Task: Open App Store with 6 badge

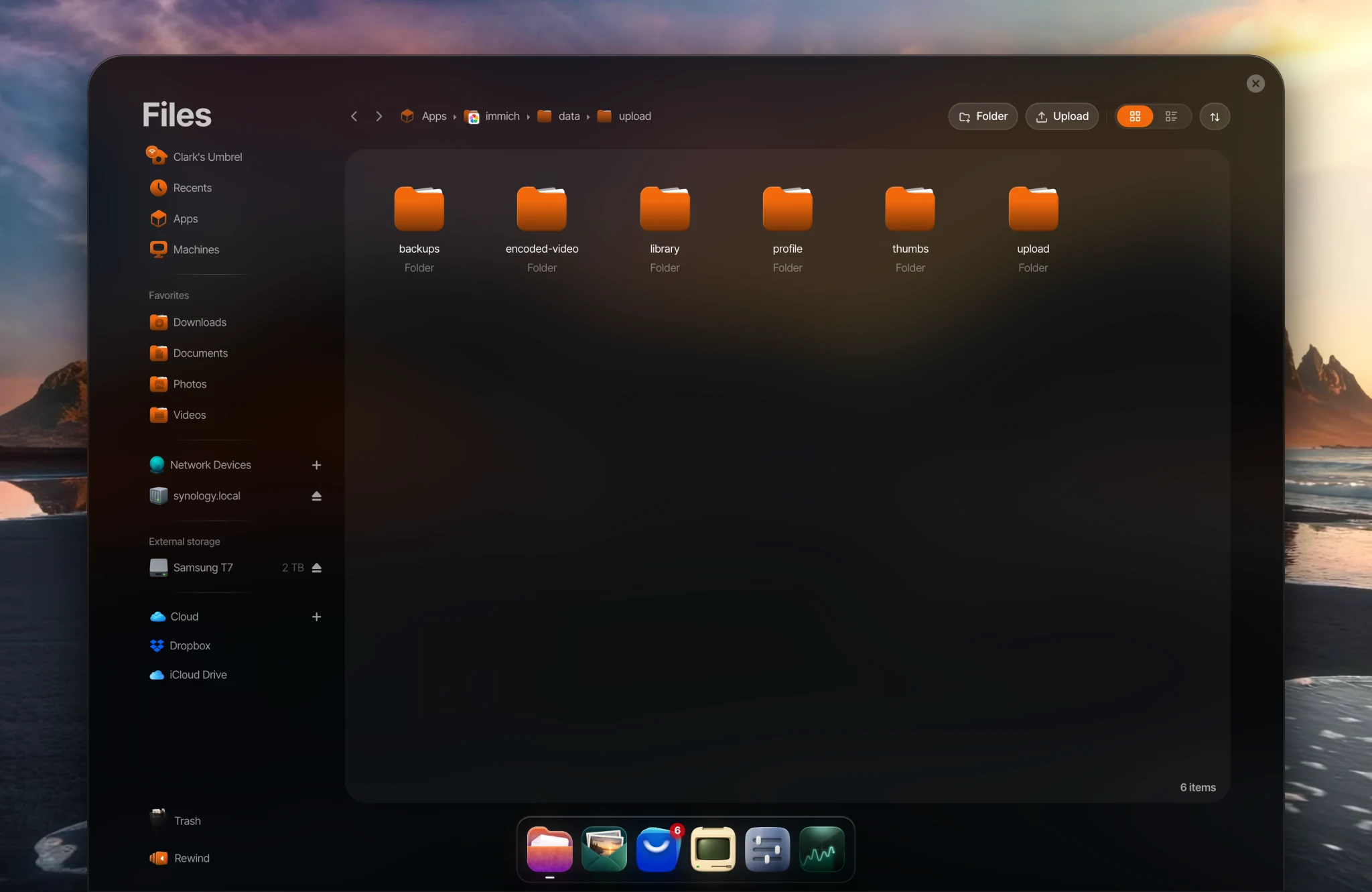Action: pyautogui.click(x=659, y=849)
